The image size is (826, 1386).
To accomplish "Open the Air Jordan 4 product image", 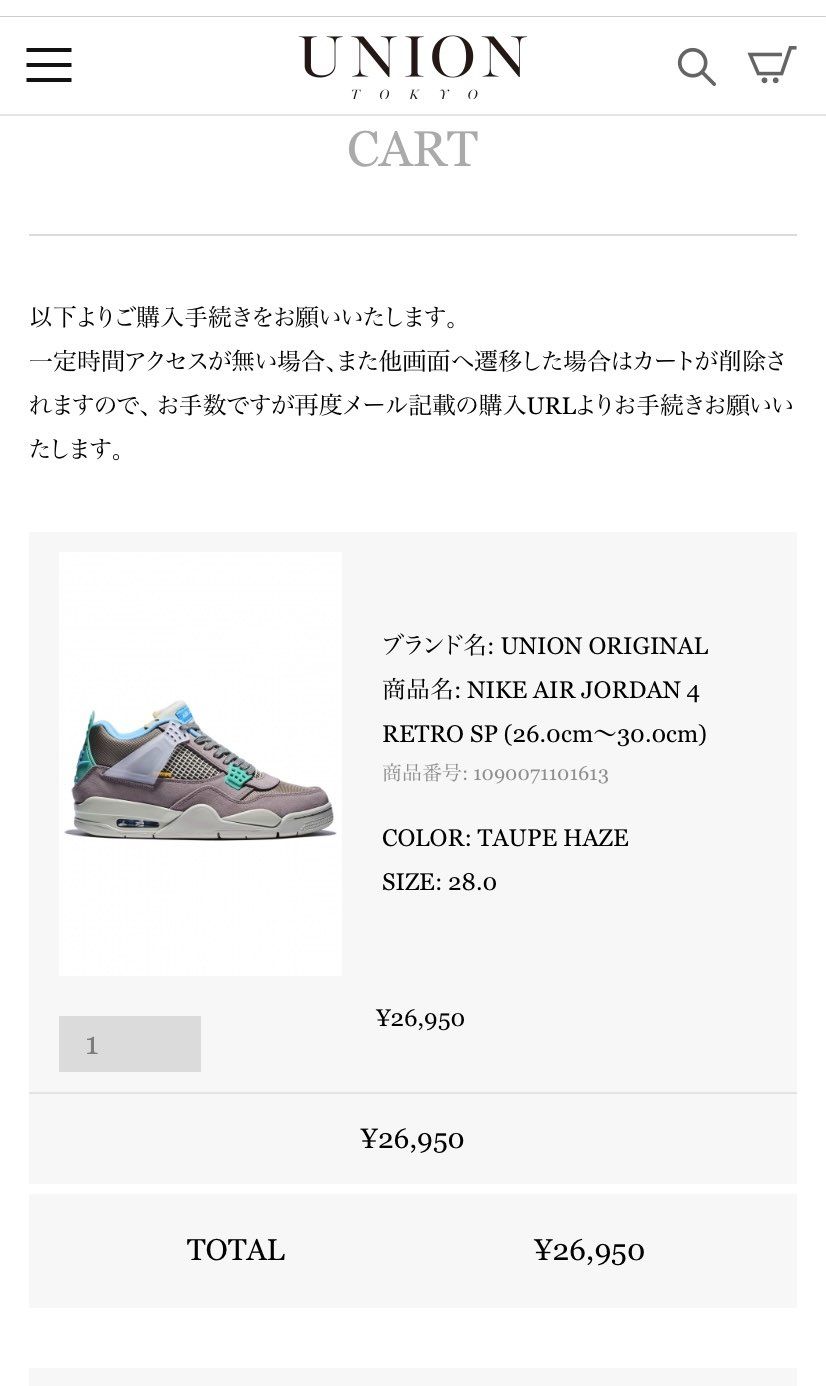I will tap(200, 764).
